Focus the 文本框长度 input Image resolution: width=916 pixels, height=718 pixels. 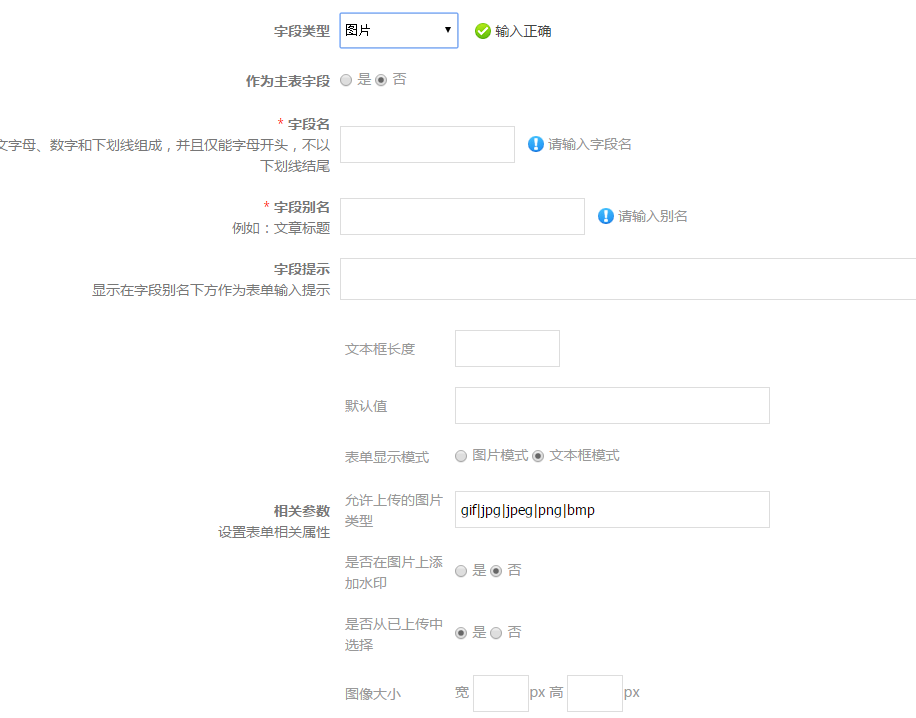507,349
